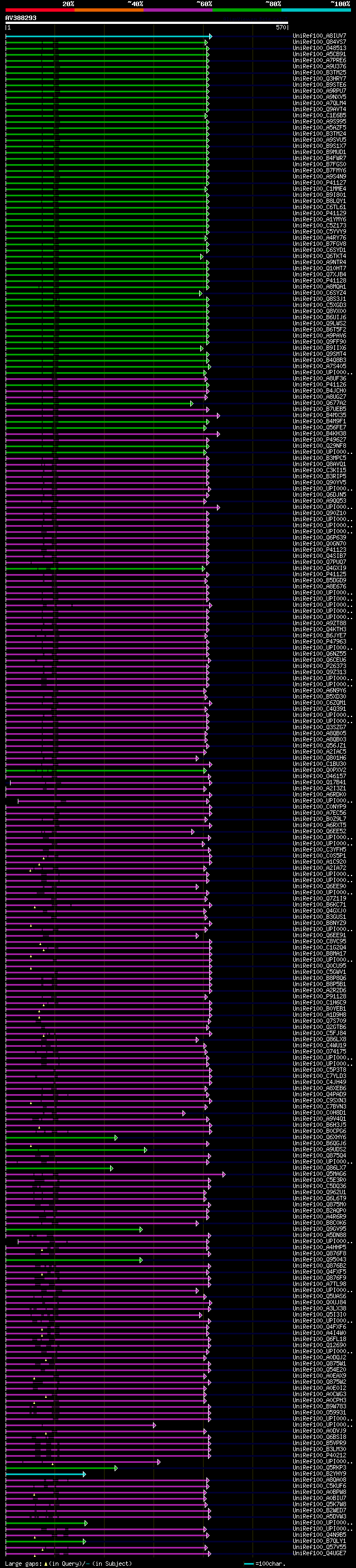The image size is (356, 1568).
Task: Click the UniRef100_Q8VX00 entry
Action: [319, 311]
